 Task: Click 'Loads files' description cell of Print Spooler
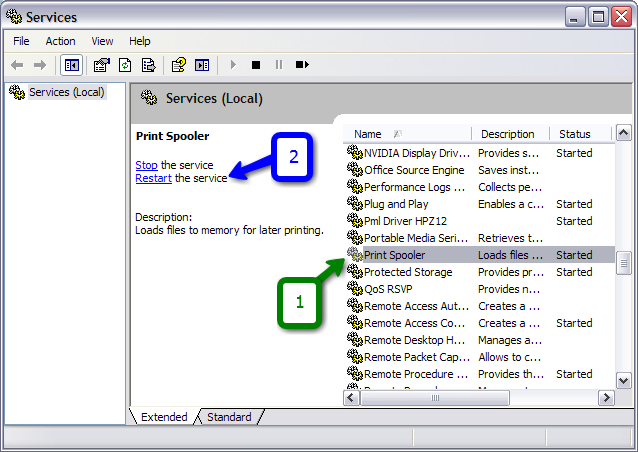(x=510, y=255)
